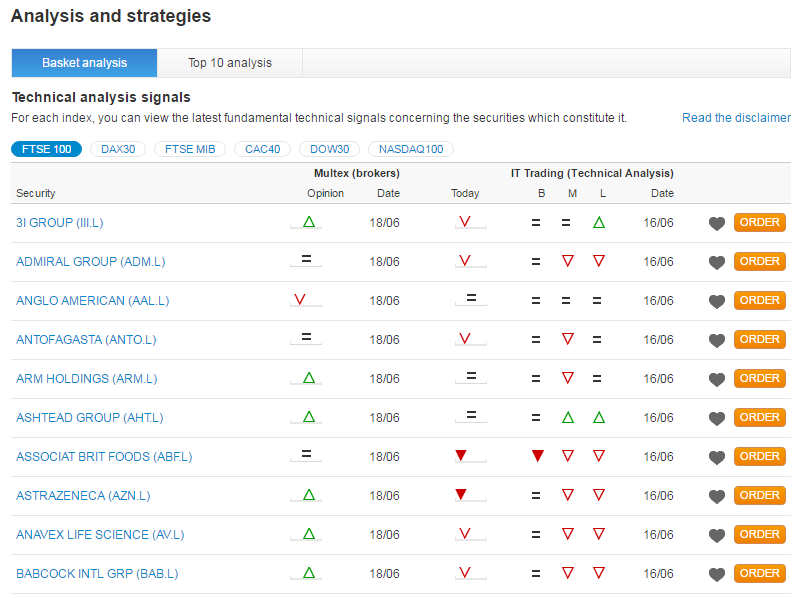Click Technical analysis signals heading
This screenshot has height=598, width=798.
(x=101, y=97)
